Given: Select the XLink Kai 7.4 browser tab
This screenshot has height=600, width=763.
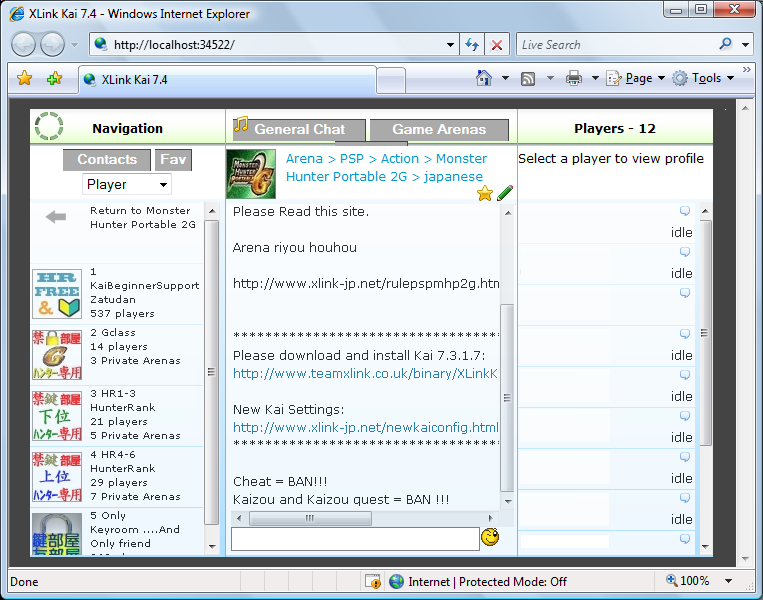Looking at the screenshot, I should [227, 80].
